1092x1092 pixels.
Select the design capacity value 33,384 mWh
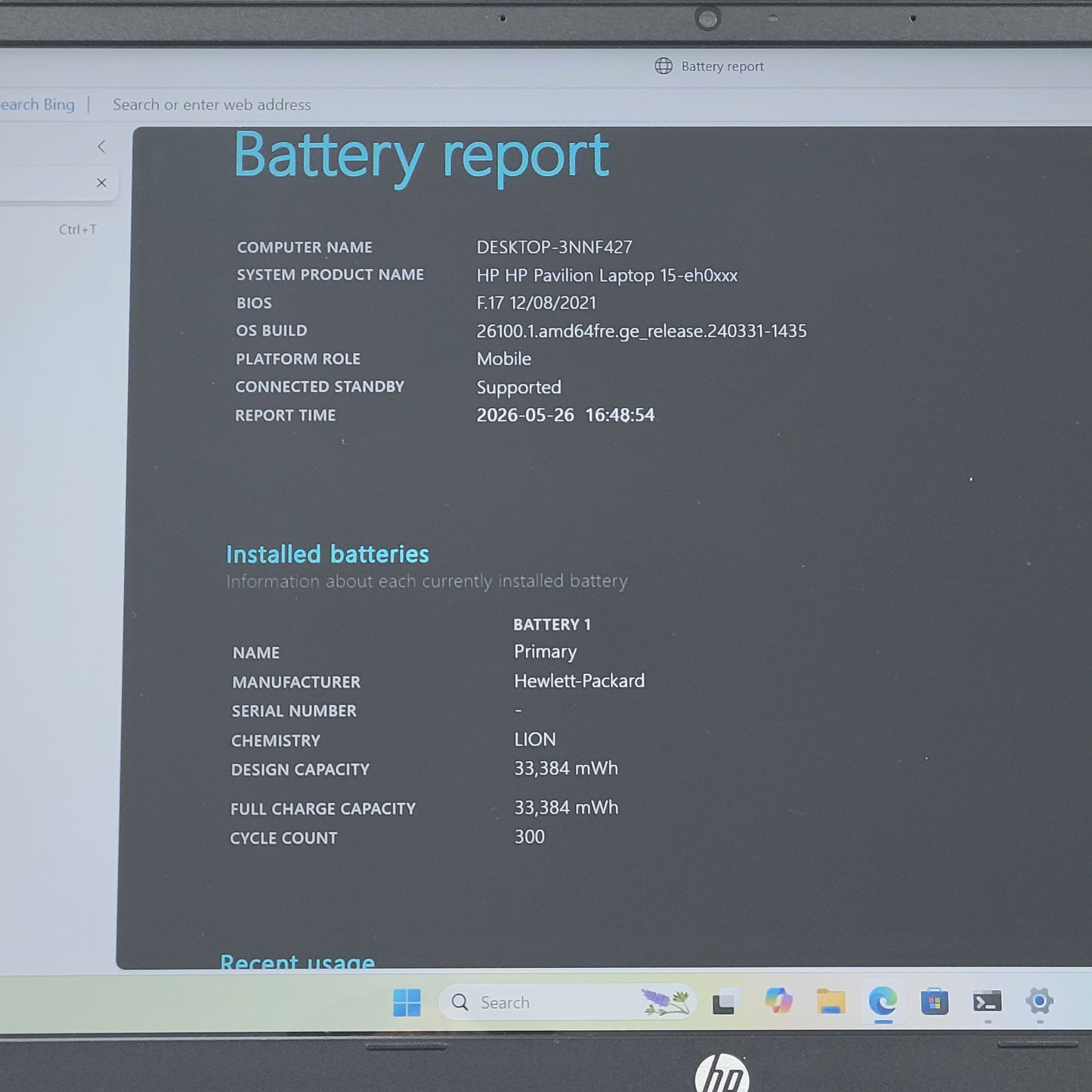click(566, 769)
